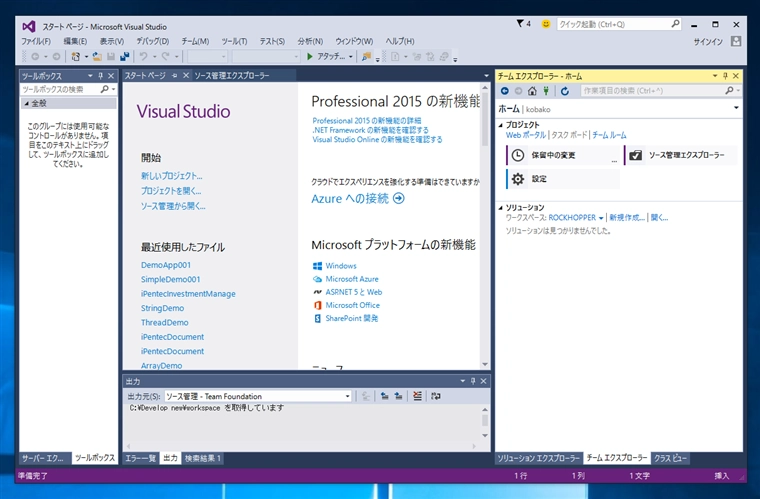The width and height of the screenshot is (760, 499).
Task: Toggle auto-hide pin on ツールボックス panel
Action: [101, 76]
